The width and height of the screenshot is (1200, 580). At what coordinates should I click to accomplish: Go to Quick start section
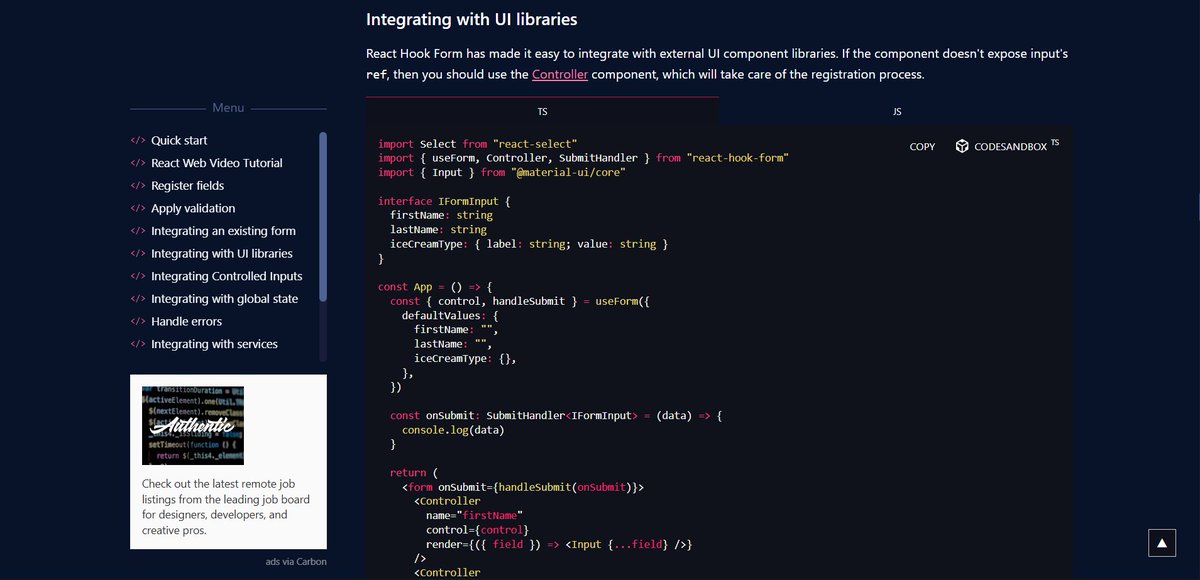click(x=179, y=141)
